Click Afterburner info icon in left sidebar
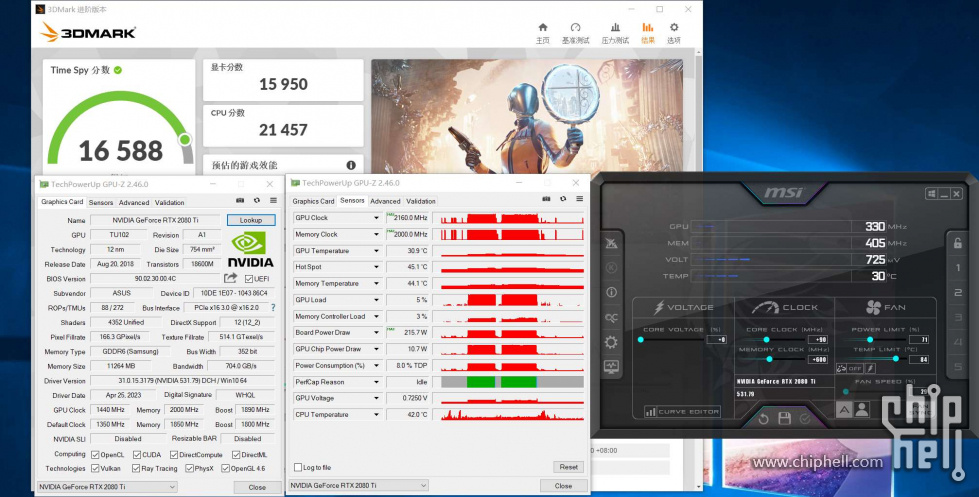 (611, 292)
